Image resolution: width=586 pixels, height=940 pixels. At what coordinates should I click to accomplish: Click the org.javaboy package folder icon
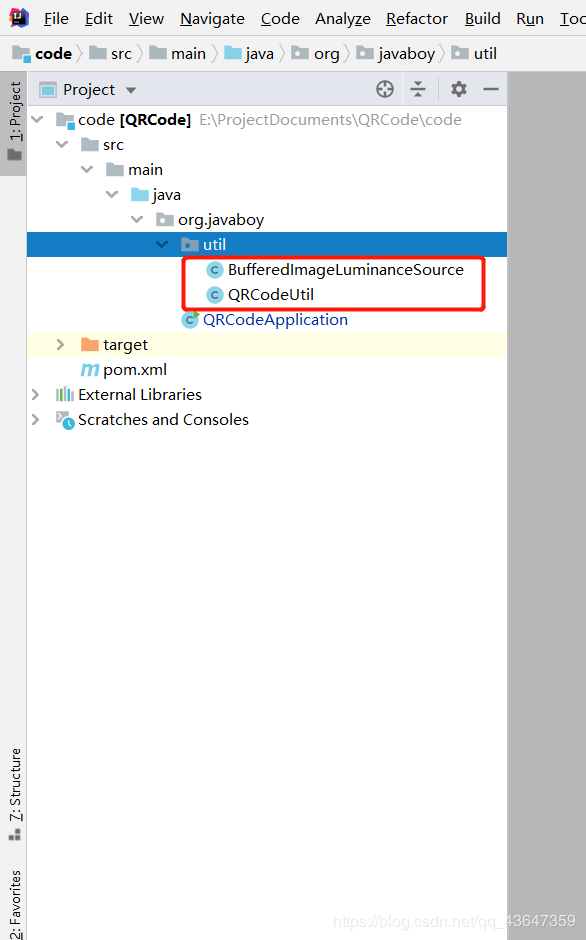pyautogui.click(x=165, y=219)
